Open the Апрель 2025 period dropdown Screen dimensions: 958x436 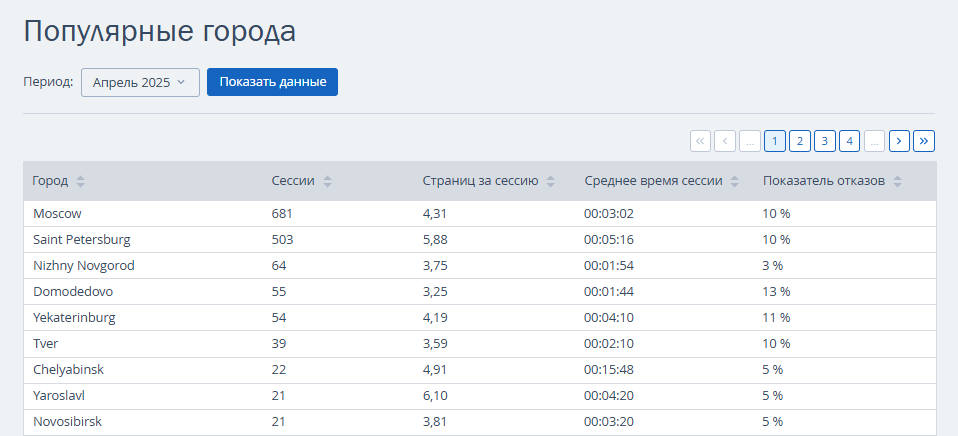pos(141,82)
